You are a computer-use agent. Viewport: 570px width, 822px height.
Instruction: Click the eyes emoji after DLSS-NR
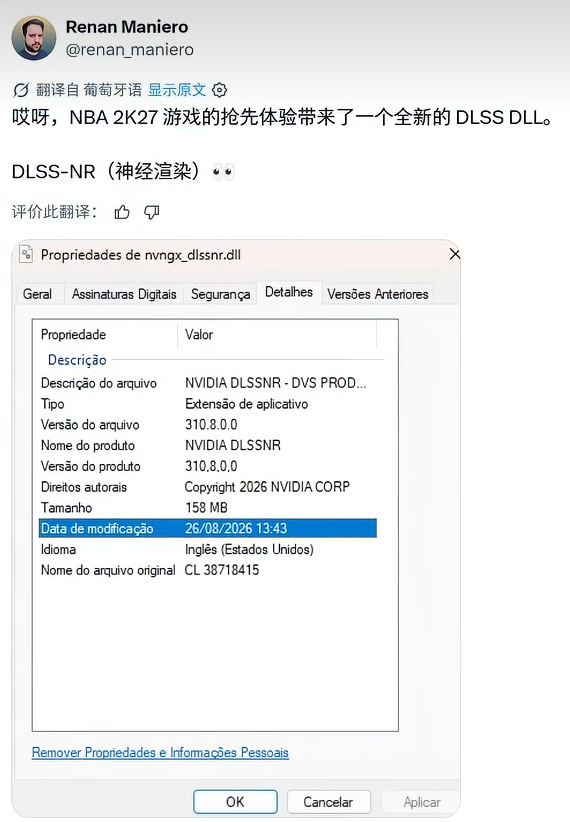click(223, 171)
